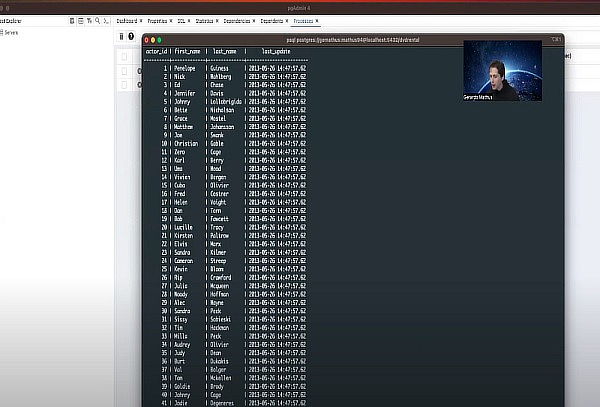
Task: Select the Processes tab
Action: [x=303, y=21]
